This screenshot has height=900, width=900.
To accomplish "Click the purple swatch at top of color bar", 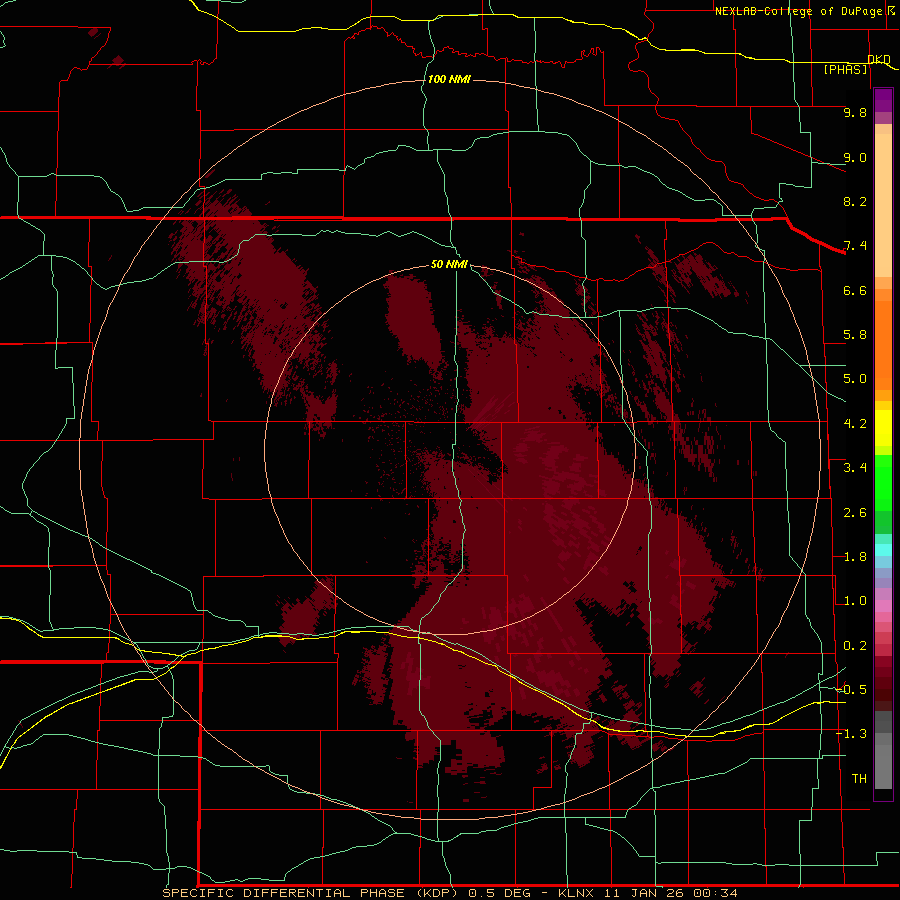I will [883, 100].
